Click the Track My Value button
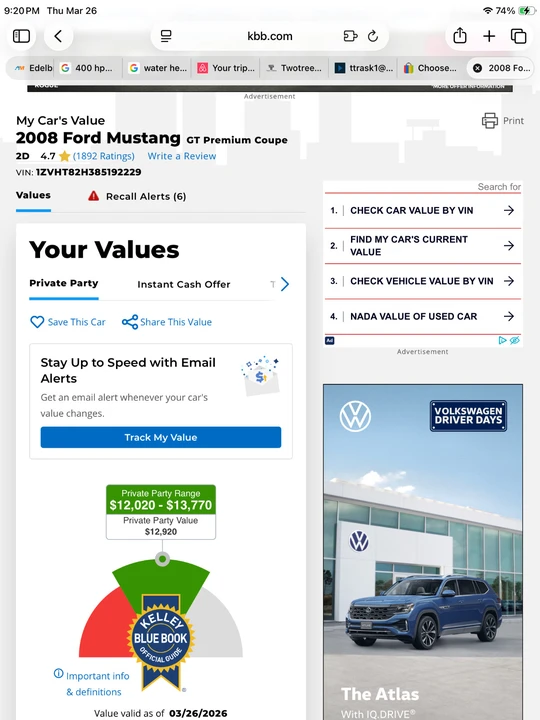 click(161, 437)
